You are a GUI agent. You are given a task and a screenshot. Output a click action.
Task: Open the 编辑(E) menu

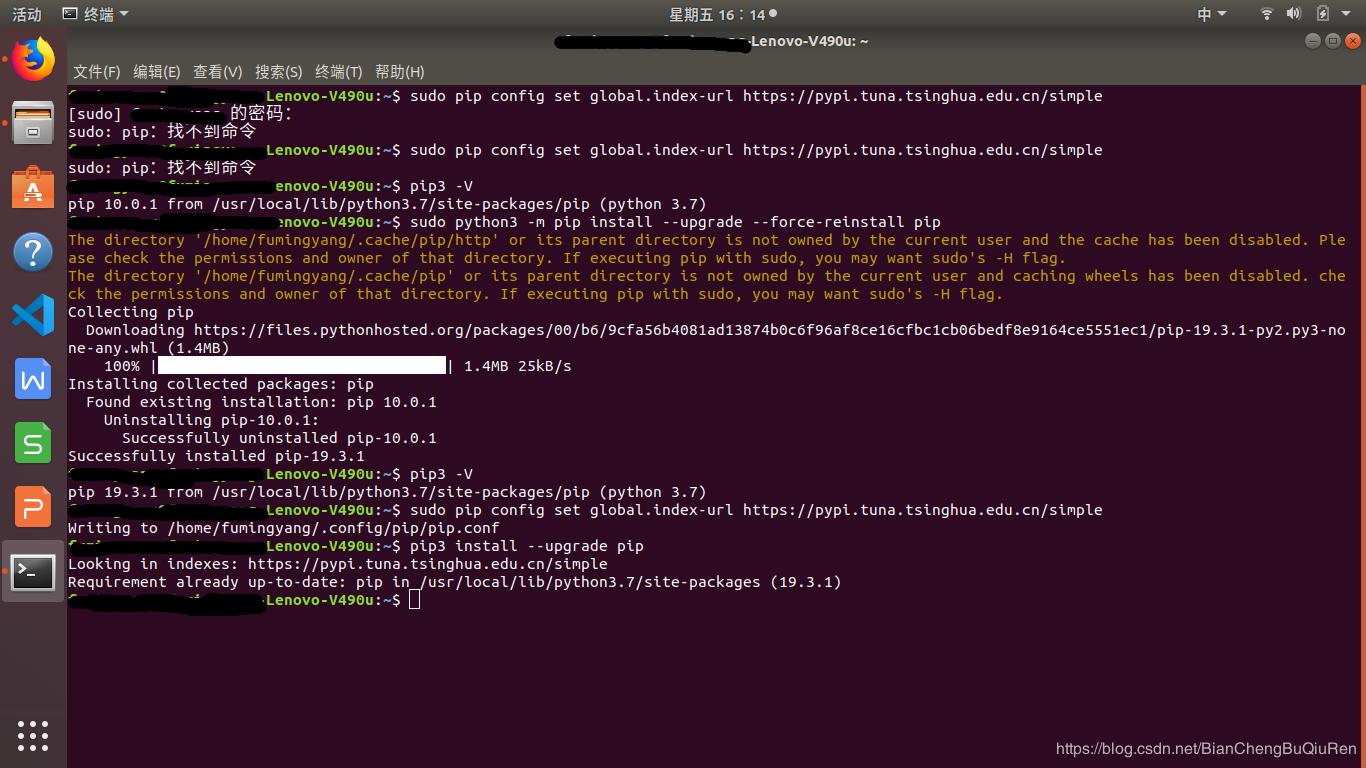coord(156,72)
